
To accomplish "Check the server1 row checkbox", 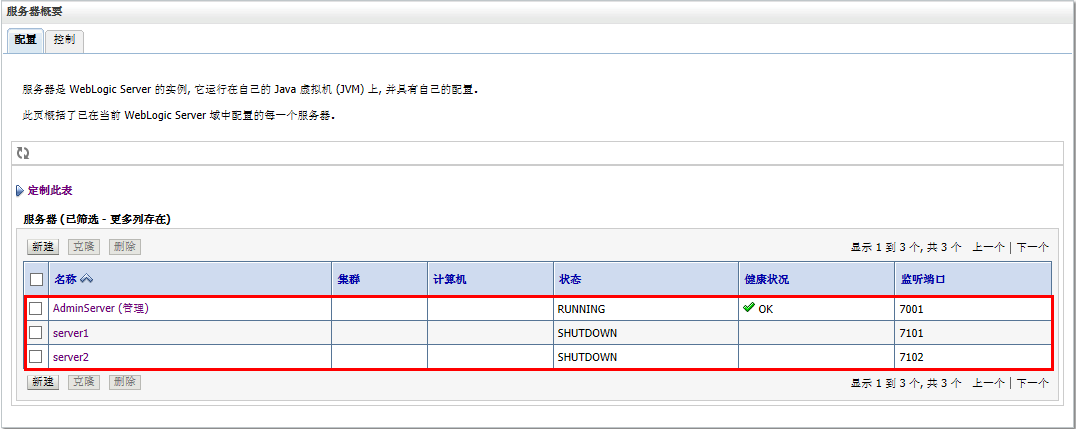I will click(36, 333).
